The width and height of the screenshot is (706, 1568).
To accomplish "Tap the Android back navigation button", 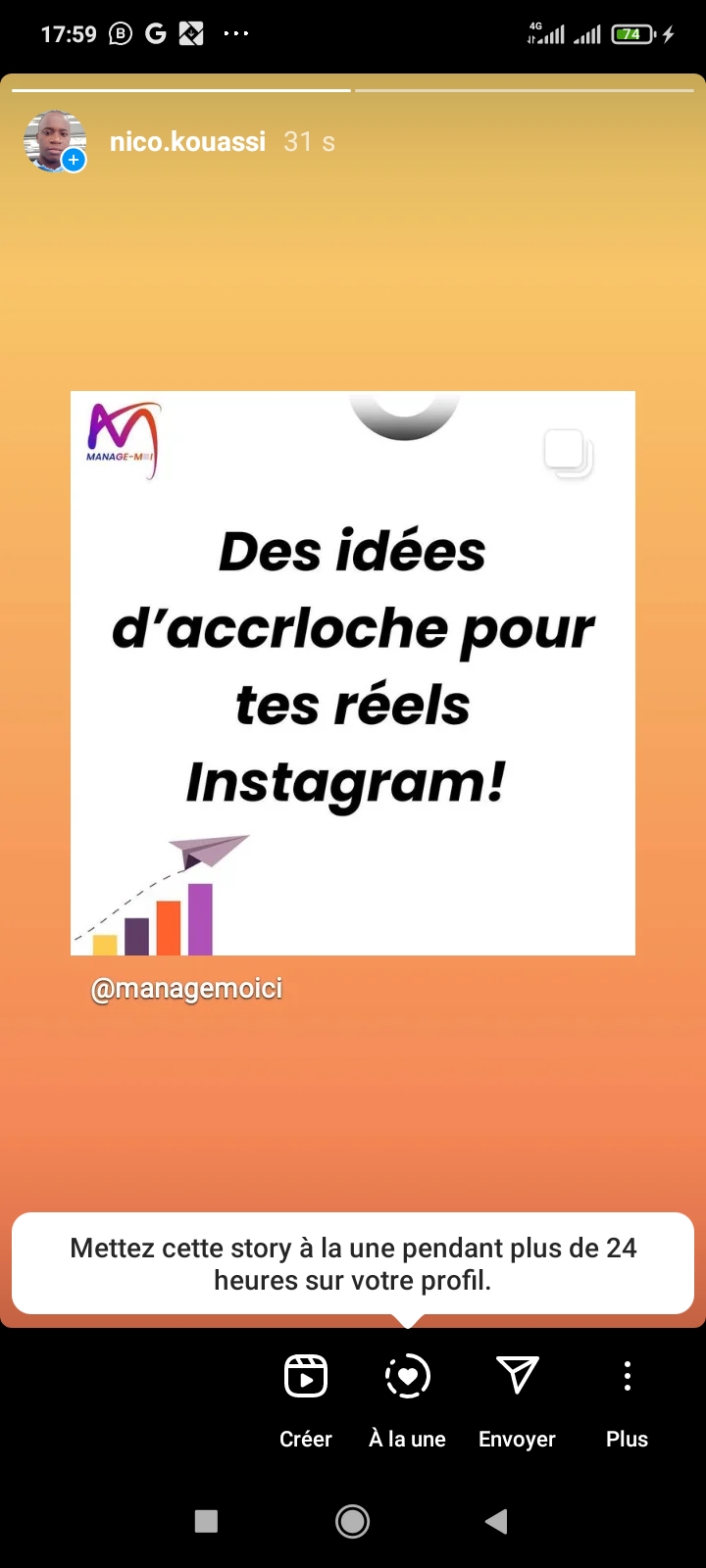I will tap(496, 1521).
